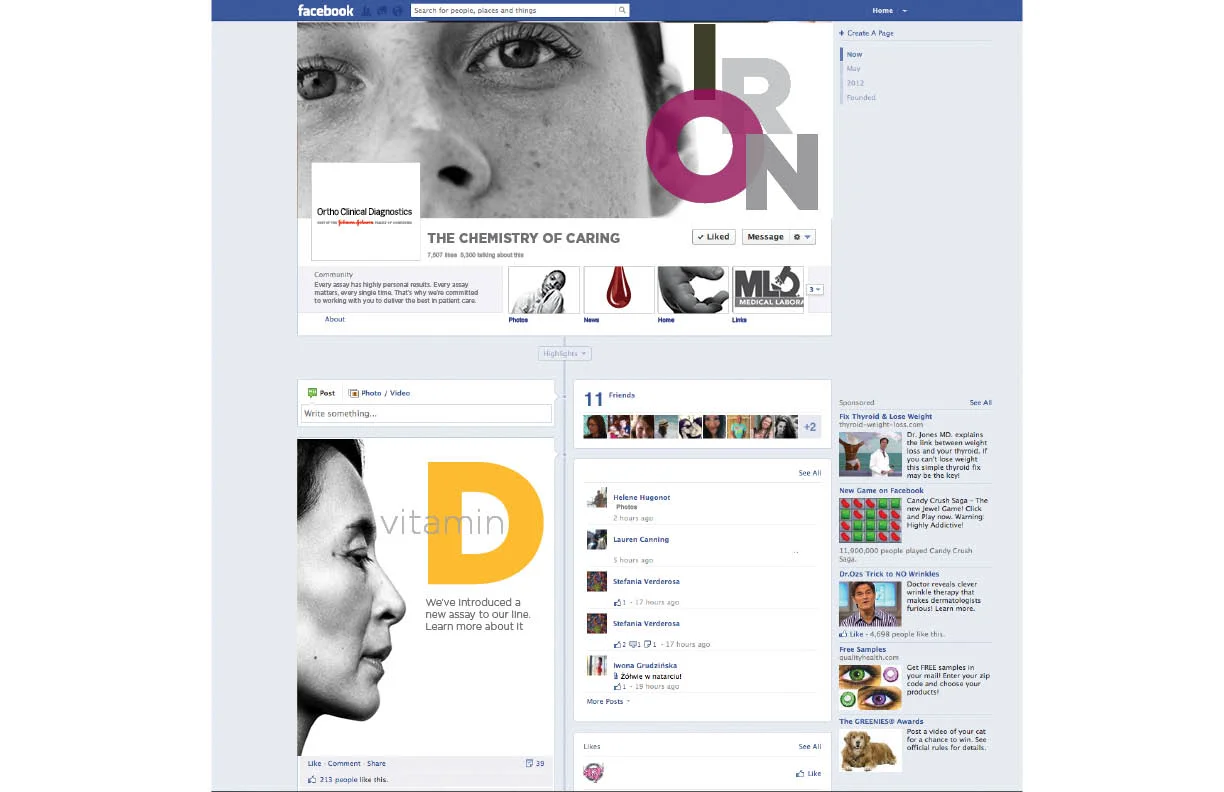Viewport: 1224px width, 792px height.
Task: Open the notifications globe icon
Action: [x=399, y=11]
